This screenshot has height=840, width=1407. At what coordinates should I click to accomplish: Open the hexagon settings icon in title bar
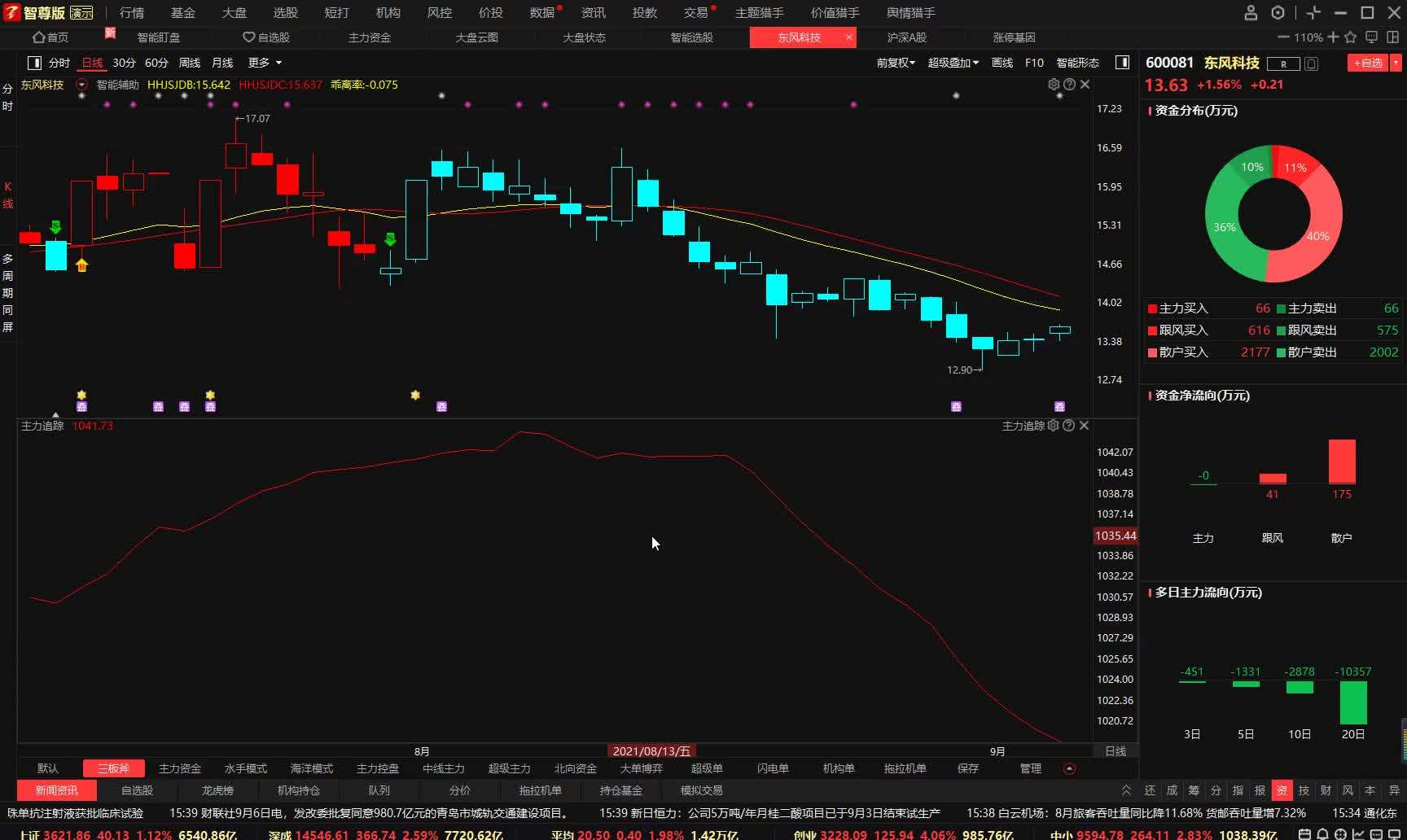coord(1278,12)
